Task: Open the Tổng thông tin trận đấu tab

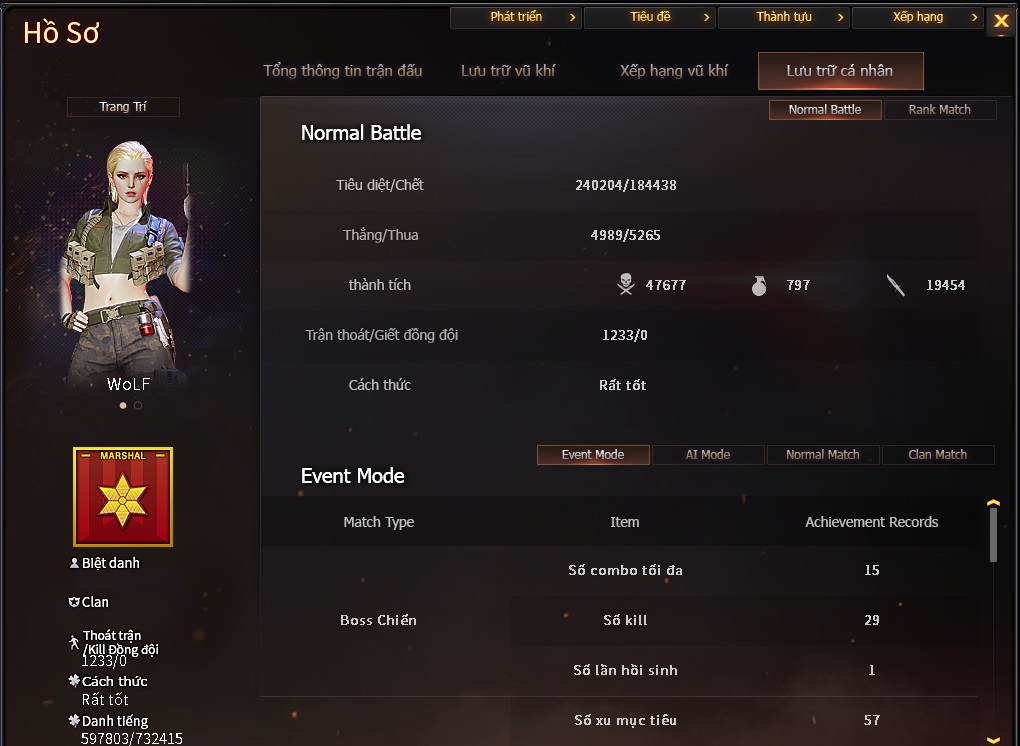Action: 343,71
